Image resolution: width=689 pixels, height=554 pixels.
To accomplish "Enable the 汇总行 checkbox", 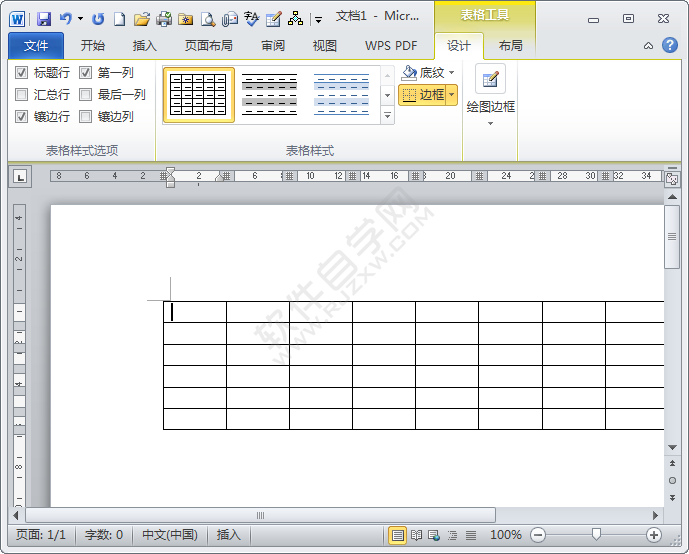I will pyautogui.click(x=22, y=95).
